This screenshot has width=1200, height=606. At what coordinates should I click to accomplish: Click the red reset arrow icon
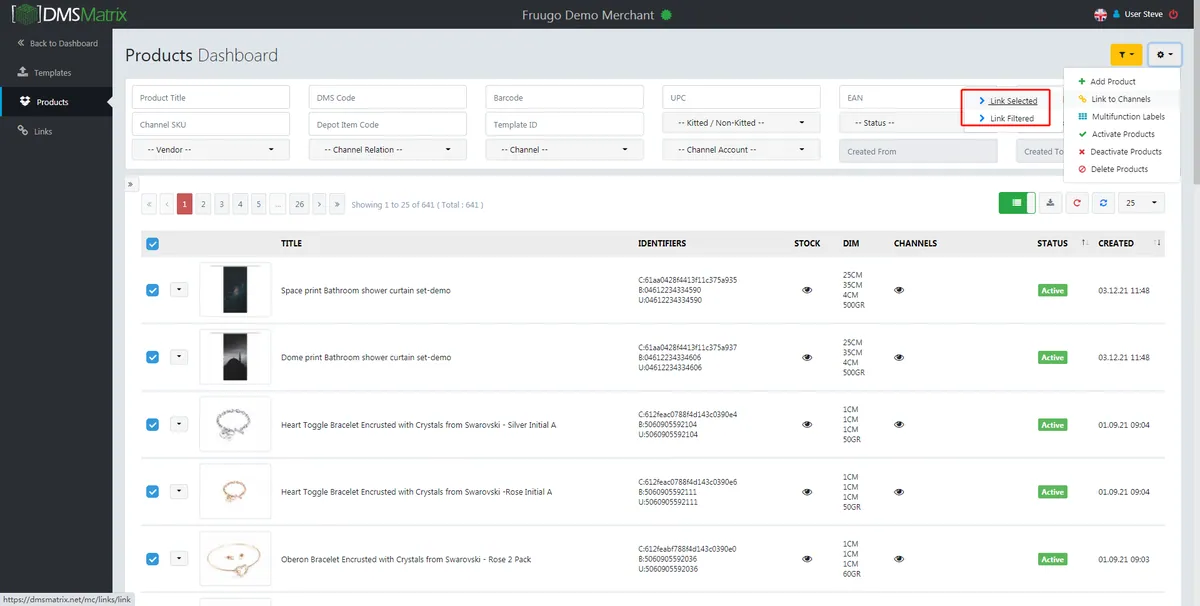[1077, 203]
